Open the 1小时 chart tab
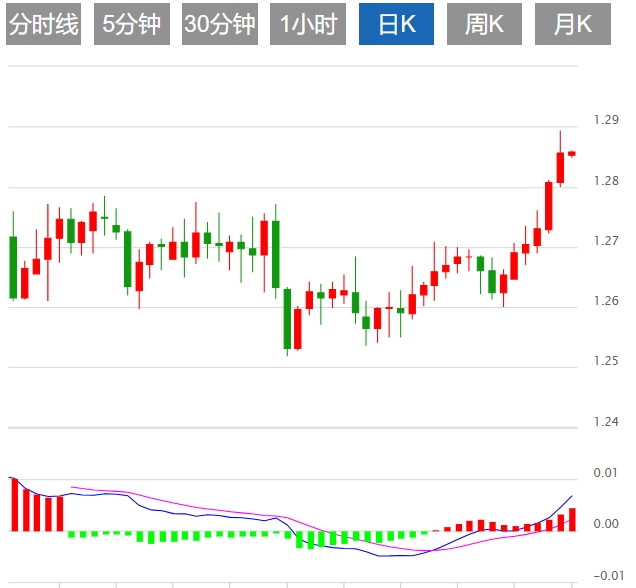This screenshot has width=636, height=588. tap(308, 24)
